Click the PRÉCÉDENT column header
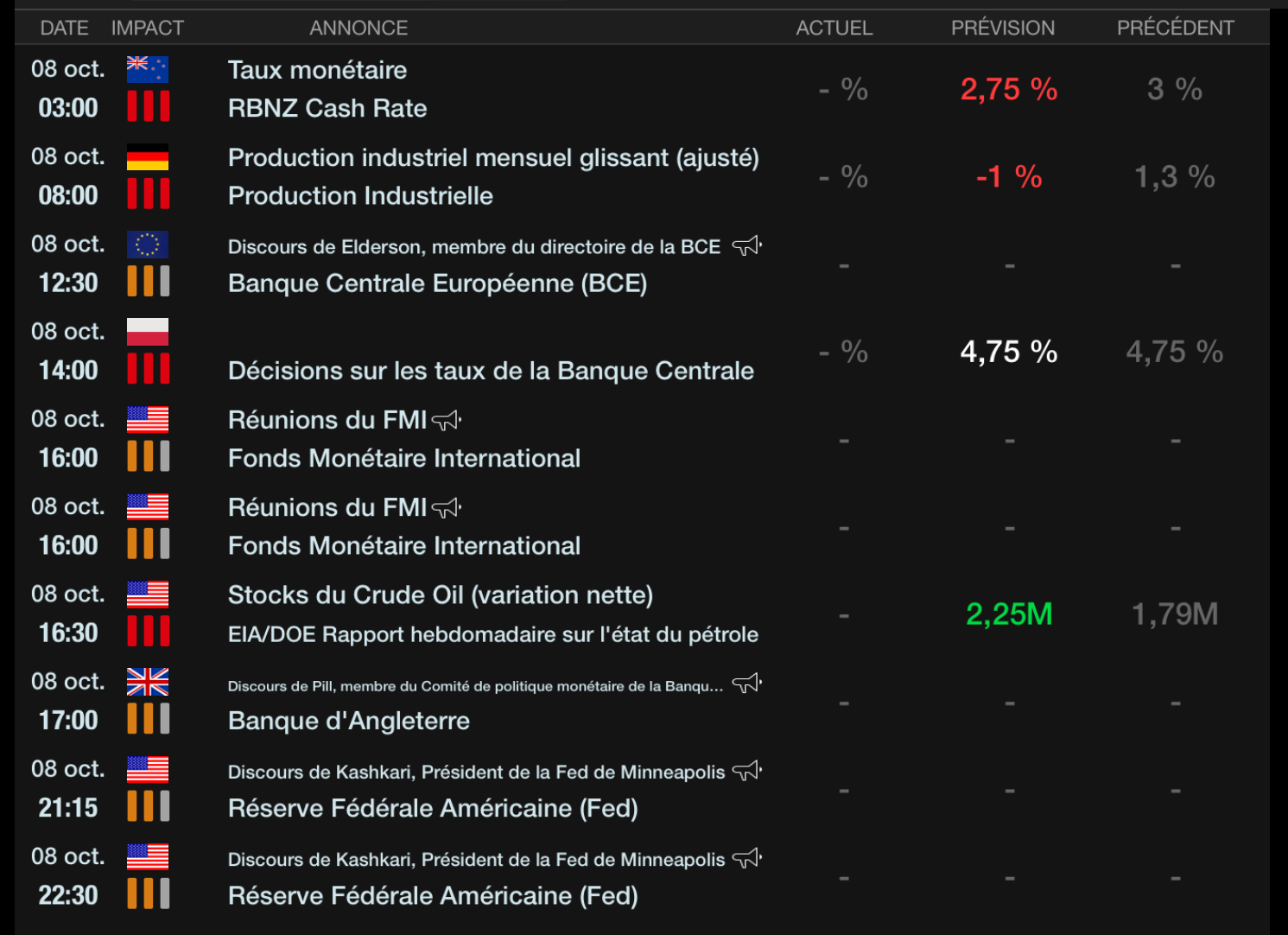The height and width of the screenshot is (935, 1288). pos(1175,28)
